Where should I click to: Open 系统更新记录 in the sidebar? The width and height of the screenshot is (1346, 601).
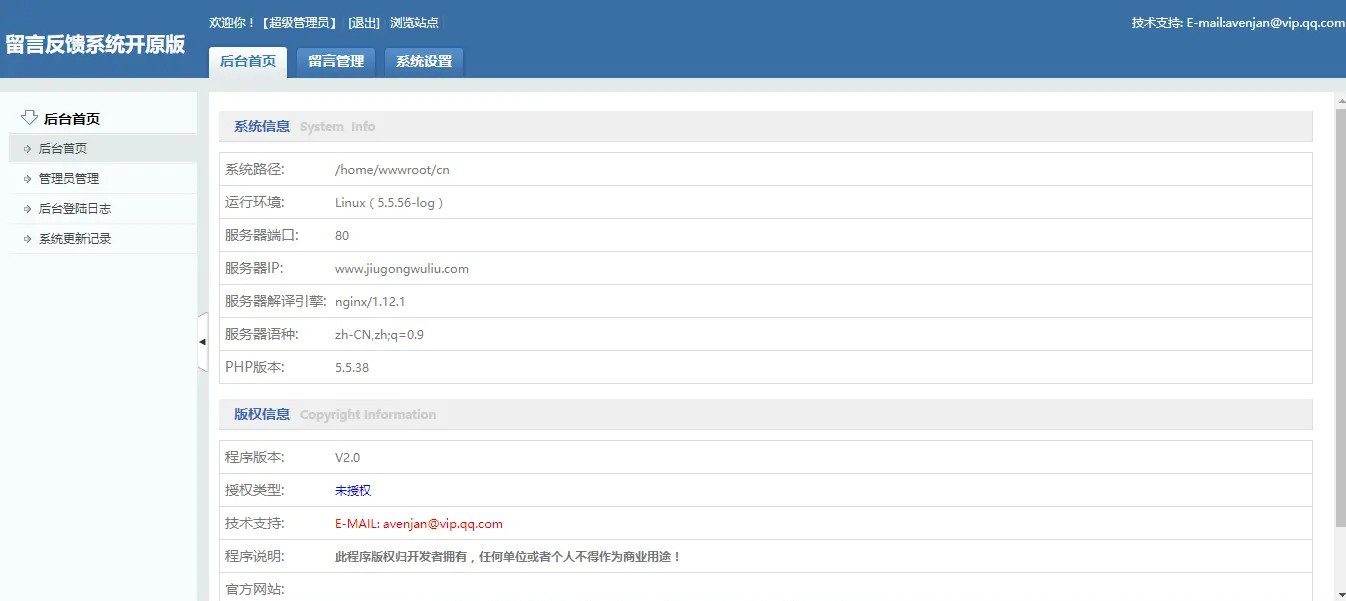pos(103,239)
